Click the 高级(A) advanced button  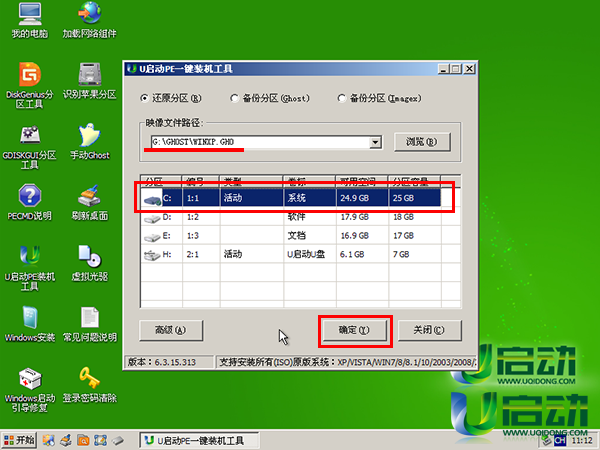[171, 330]
